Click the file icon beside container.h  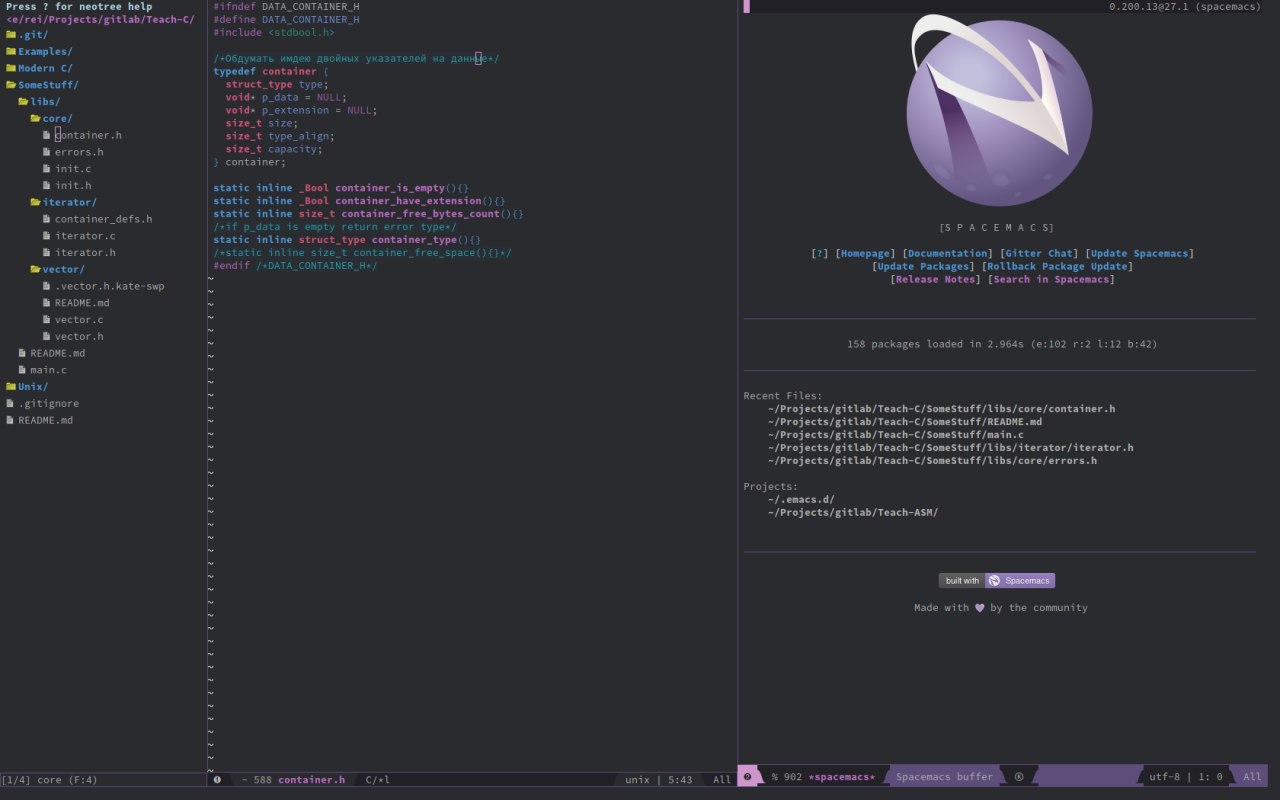pos(46,135)
